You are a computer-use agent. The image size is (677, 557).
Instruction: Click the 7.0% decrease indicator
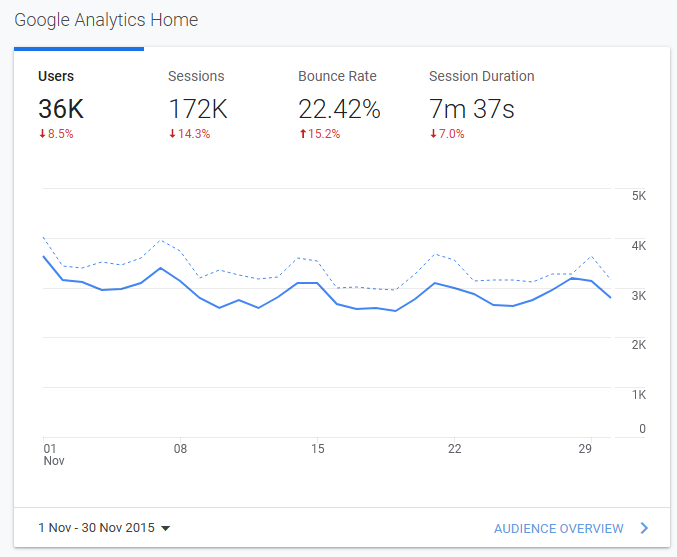pos(447,134)
